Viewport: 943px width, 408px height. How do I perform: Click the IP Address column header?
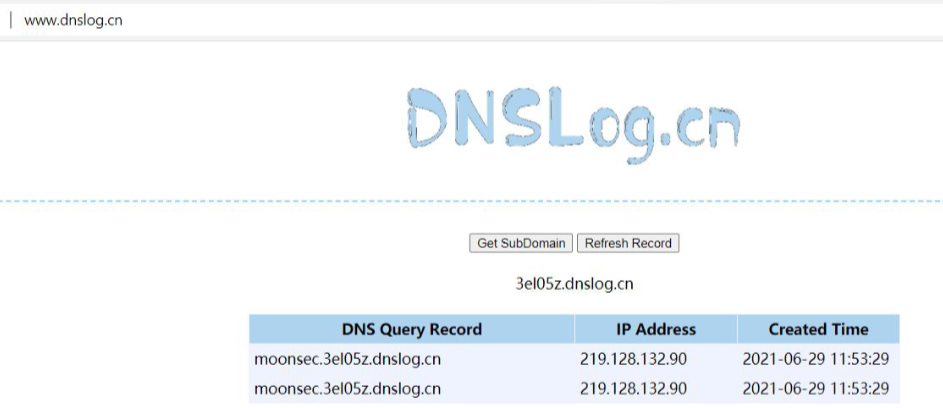coord(655,329)
